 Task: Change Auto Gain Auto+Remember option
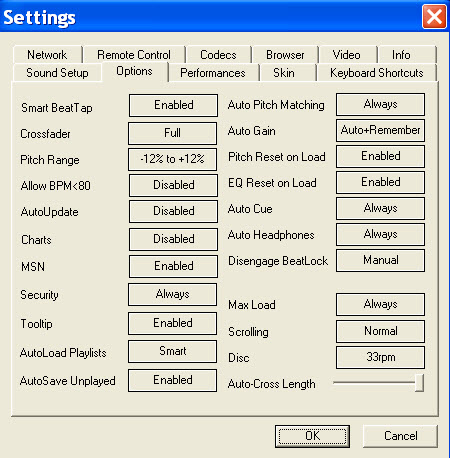pyautogui.click(x=380, y=130)
